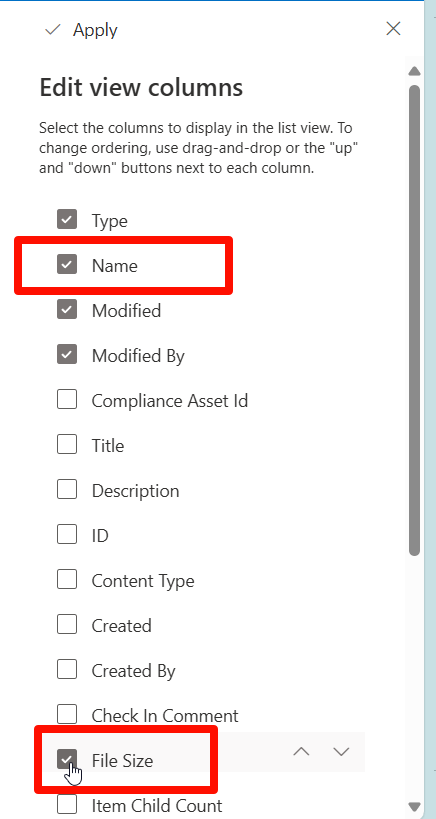Viewport: 436px width, 819px height.
Task: Click the Apply button
Action: click(x=81, y=30)
